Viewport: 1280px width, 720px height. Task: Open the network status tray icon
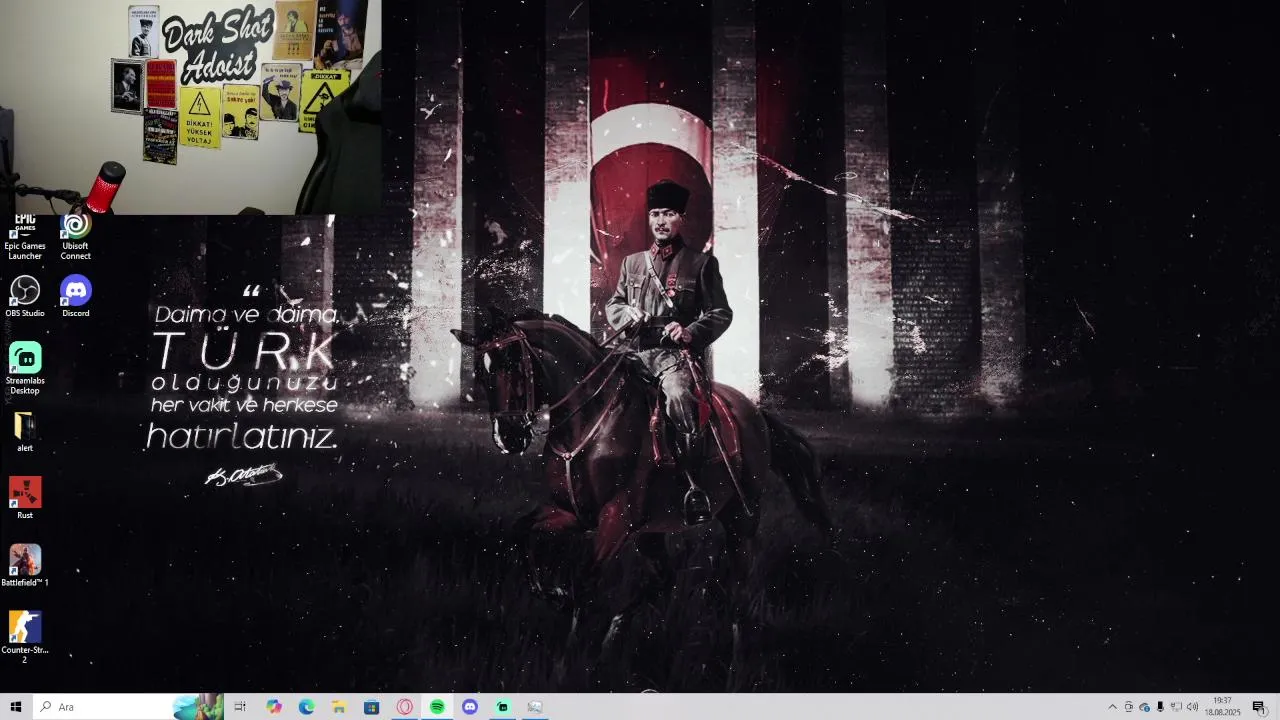click(1176, 707)
